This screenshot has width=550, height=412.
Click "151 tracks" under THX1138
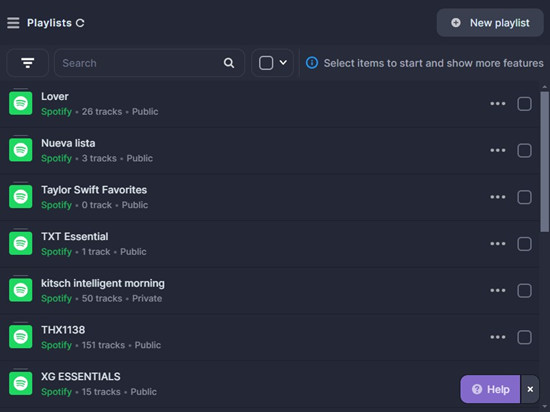click(x=103, y=345)
